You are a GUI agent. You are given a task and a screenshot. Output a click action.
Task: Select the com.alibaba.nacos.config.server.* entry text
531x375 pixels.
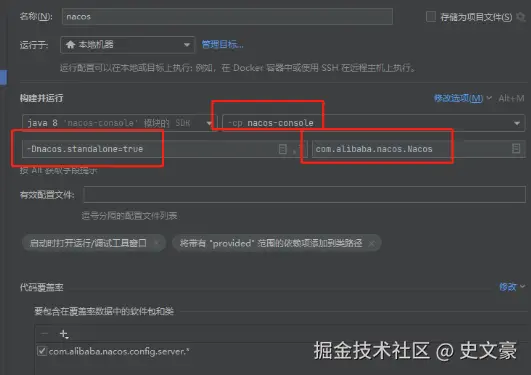pyautogui.click(x=119, y=352)
